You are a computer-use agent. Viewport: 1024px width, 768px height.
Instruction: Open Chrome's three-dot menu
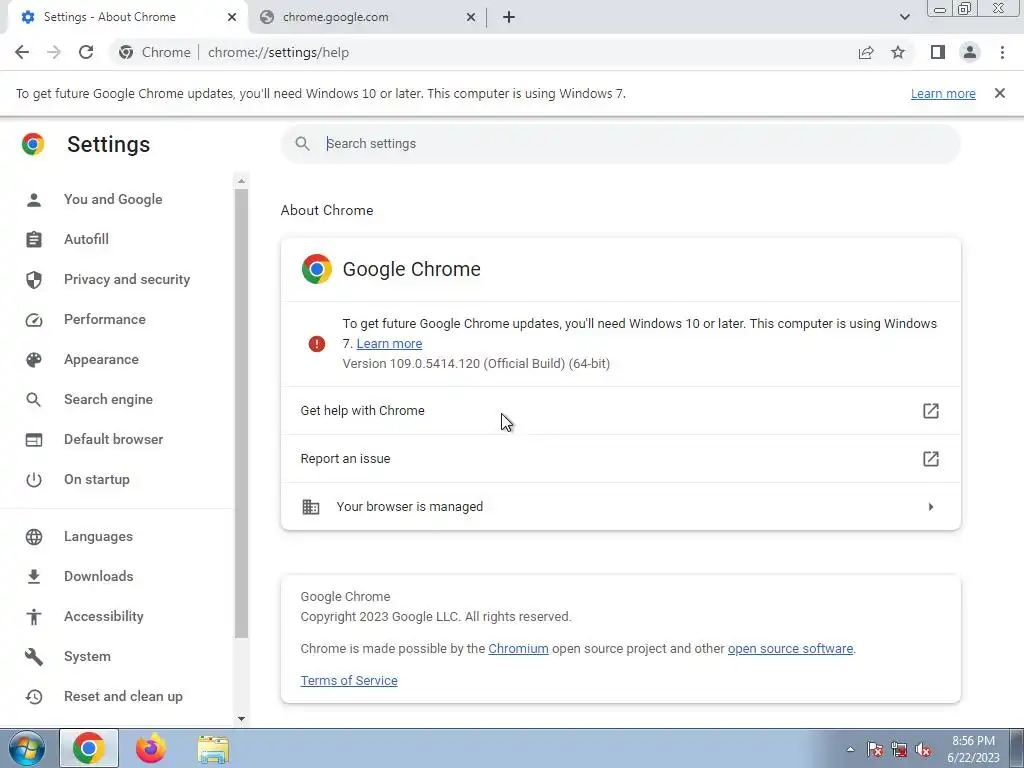(1002, 52)
